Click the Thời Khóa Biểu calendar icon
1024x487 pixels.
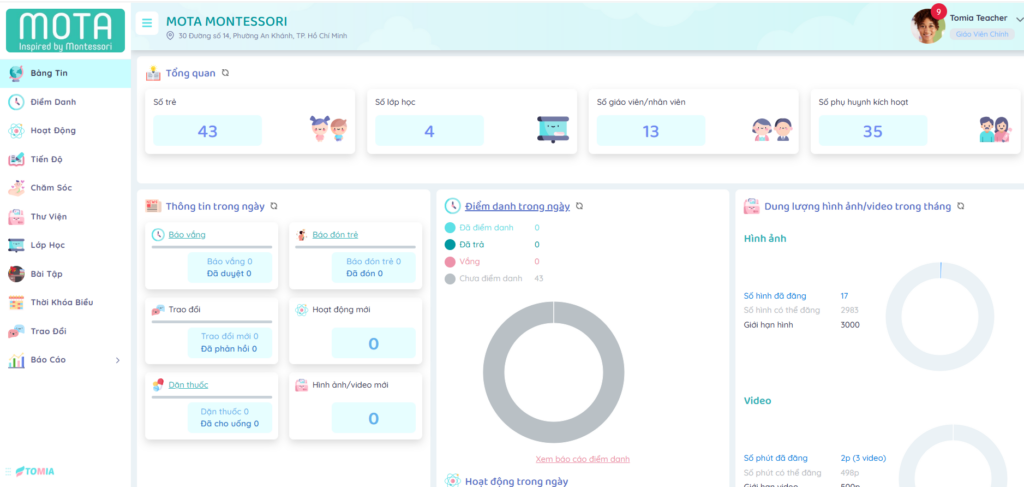16,303
